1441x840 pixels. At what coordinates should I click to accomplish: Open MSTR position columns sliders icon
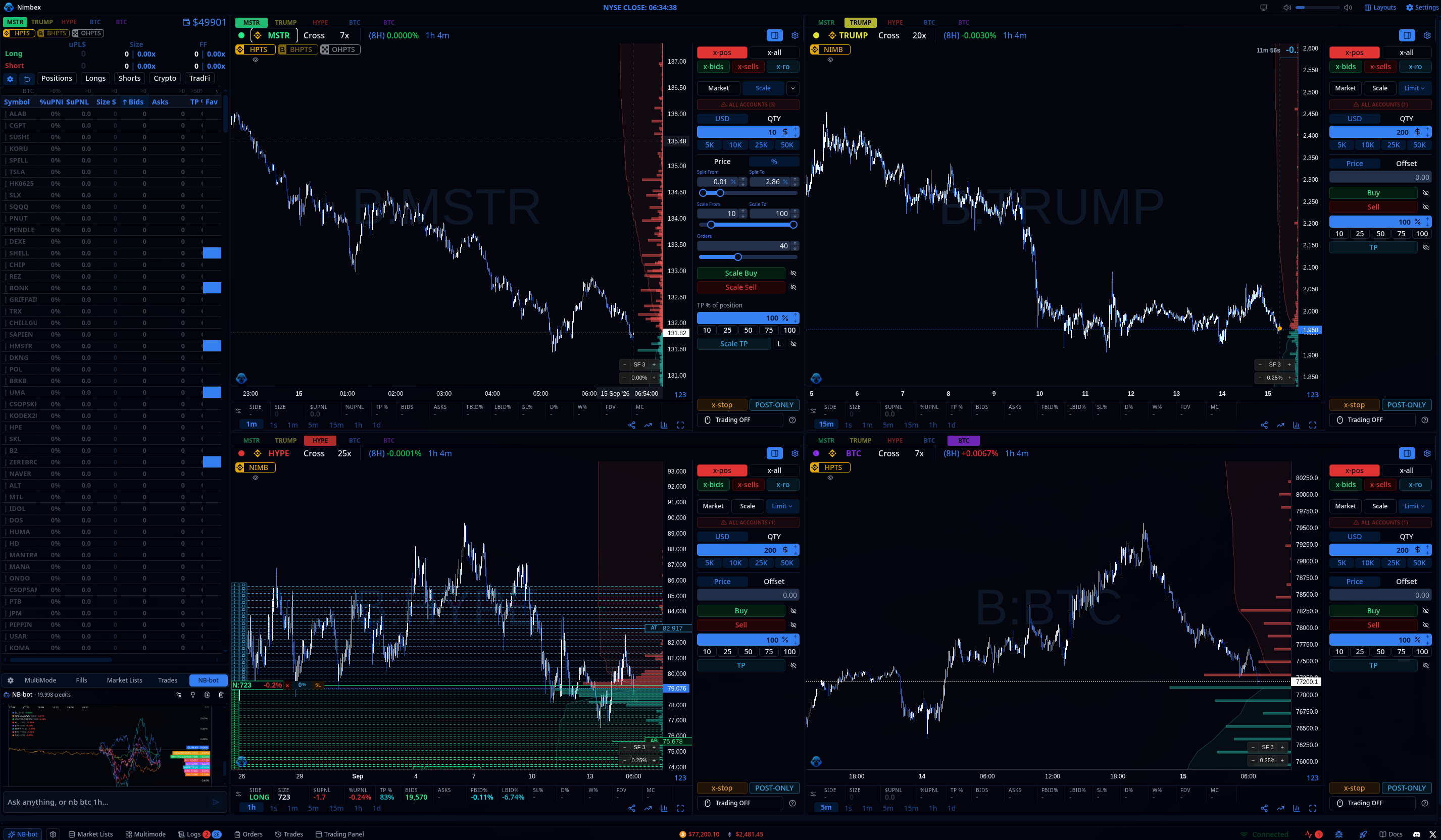click(238, 410)
